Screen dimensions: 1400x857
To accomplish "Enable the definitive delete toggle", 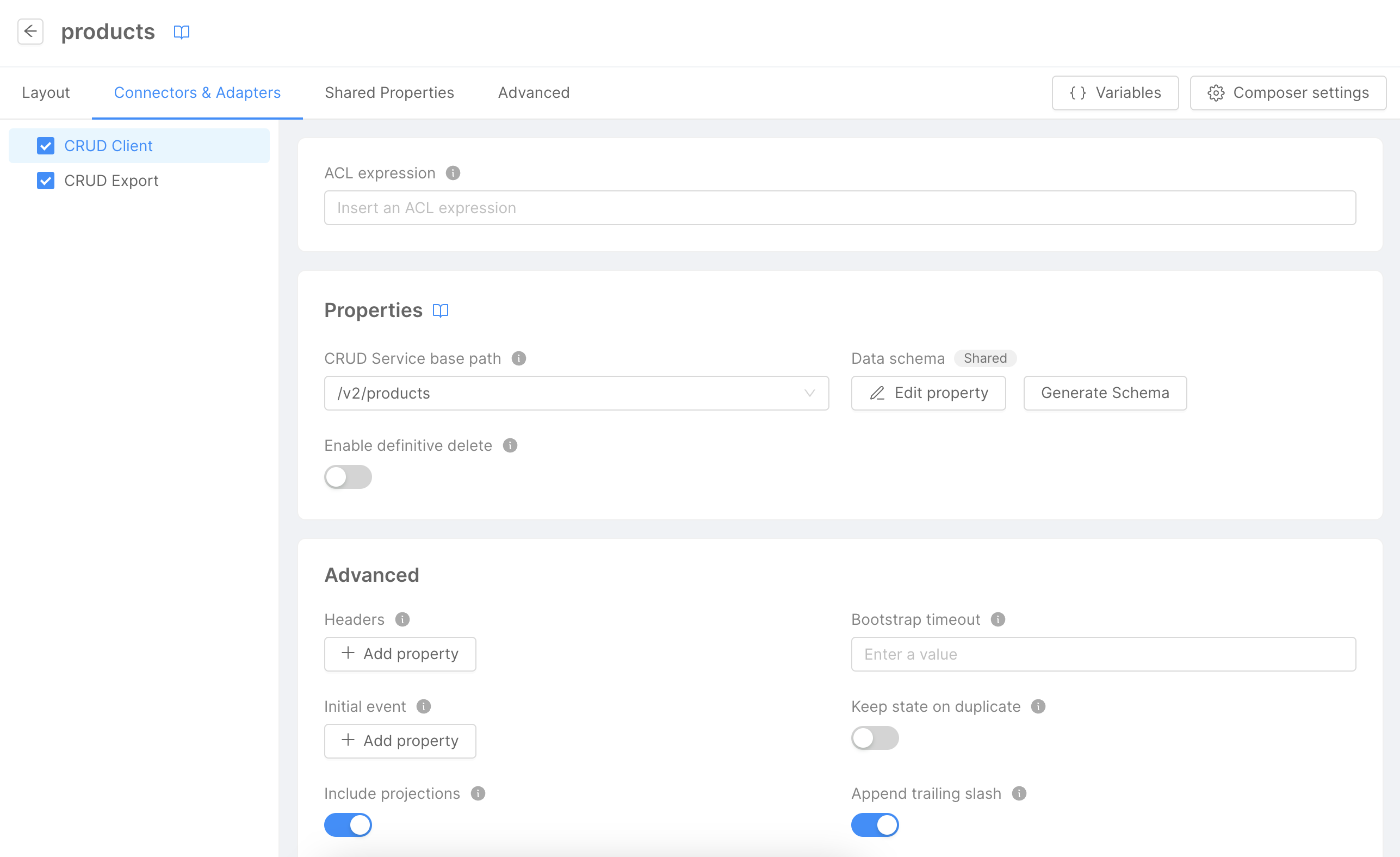I will pyautogui.click(x=348, y=477).
